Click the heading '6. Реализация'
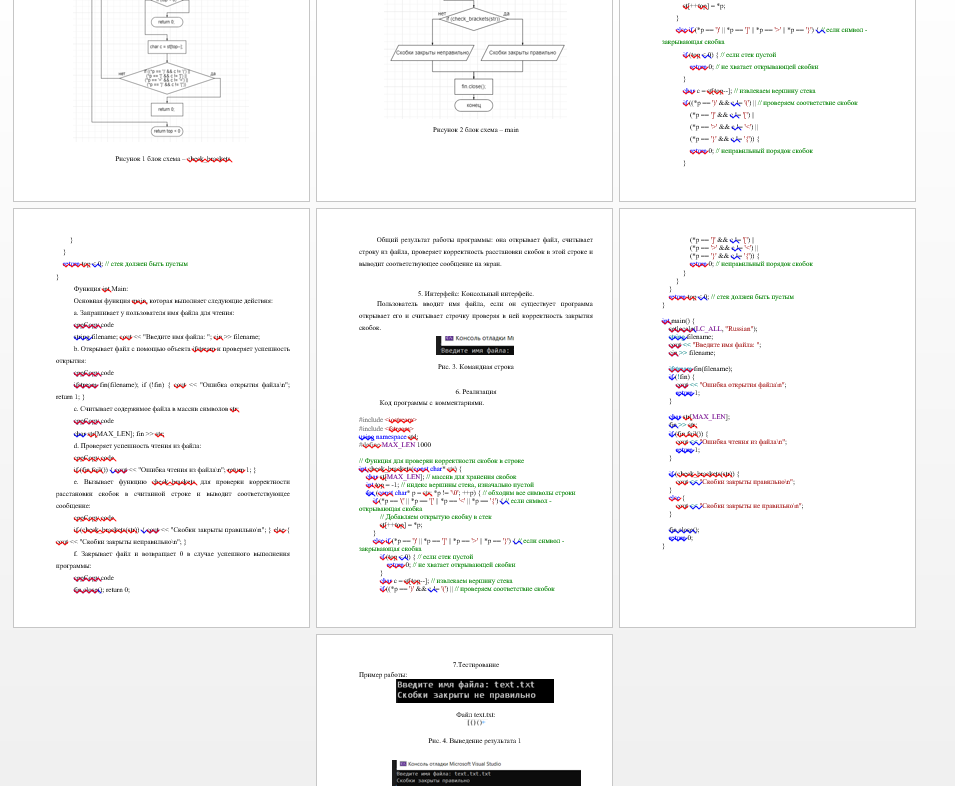This screenshot has height=786, width=955. [x=475, y=392]
